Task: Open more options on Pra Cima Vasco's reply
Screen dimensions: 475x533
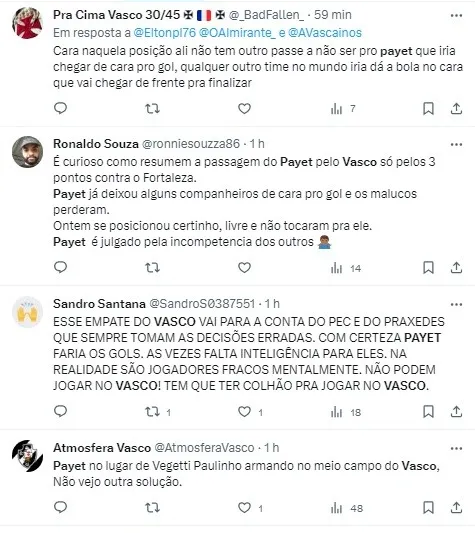Action: click(456, 16)
